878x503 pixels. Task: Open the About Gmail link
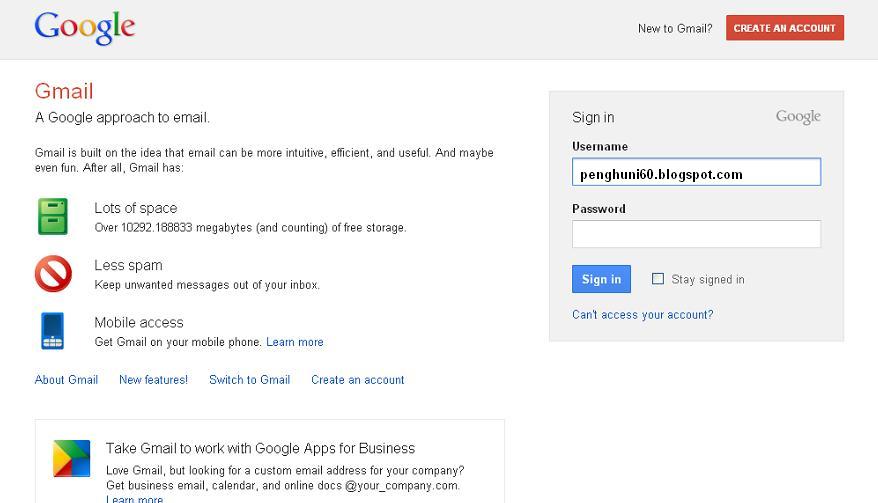click(66, 380)
